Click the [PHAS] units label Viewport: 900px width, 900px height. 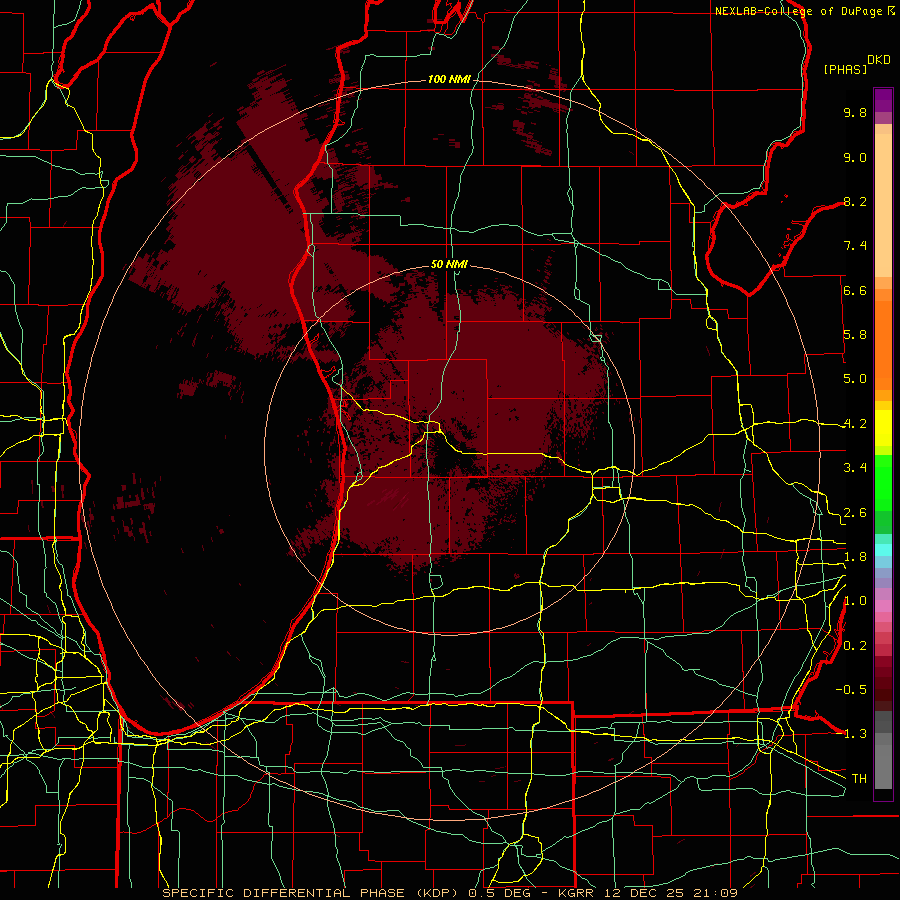click(x=845, y=69)
